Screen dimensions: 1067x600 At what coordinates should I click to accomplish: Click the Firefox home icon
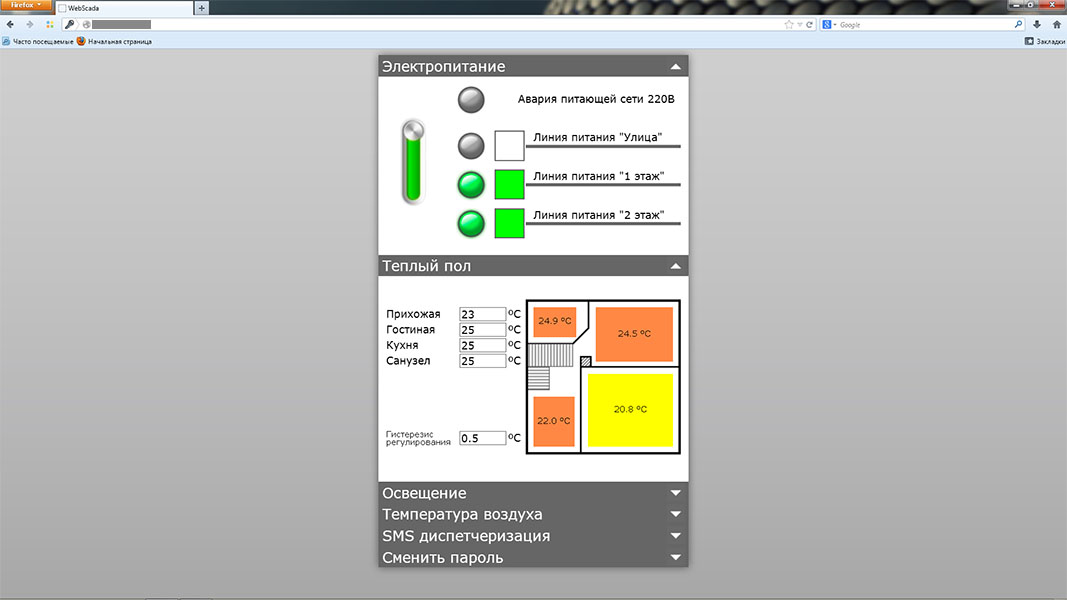[x=1056, y=24]
